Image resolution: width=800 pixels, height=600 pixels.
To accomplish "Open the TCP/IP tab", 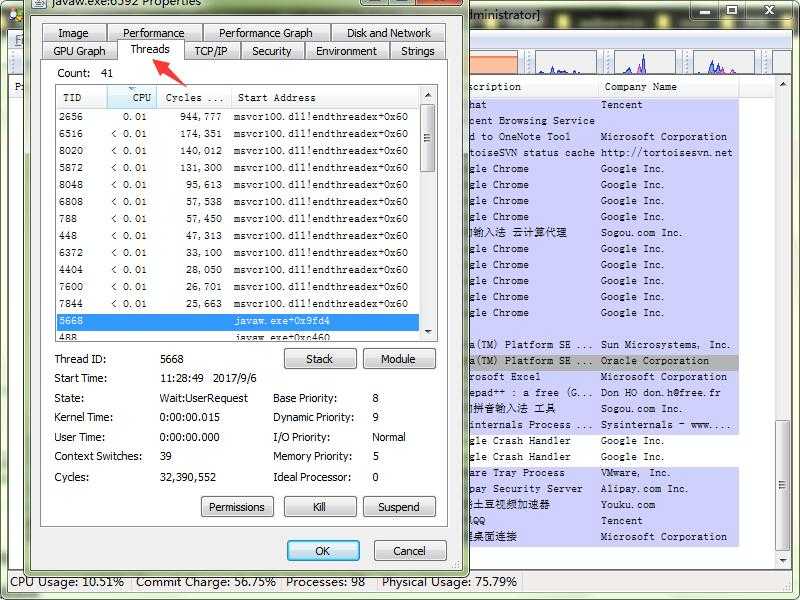I will point(211,51).
